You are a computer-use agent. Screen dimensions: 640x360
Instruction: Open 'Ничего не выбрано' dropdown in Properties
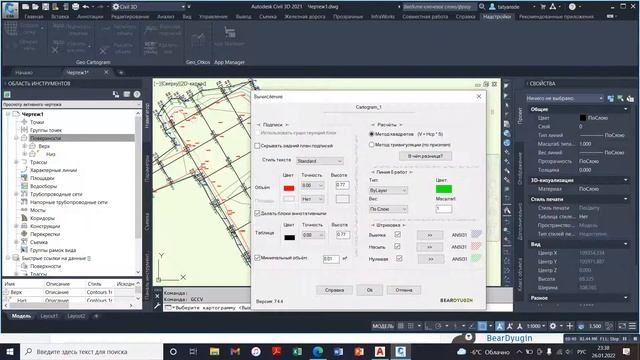(x=564, y=98)
